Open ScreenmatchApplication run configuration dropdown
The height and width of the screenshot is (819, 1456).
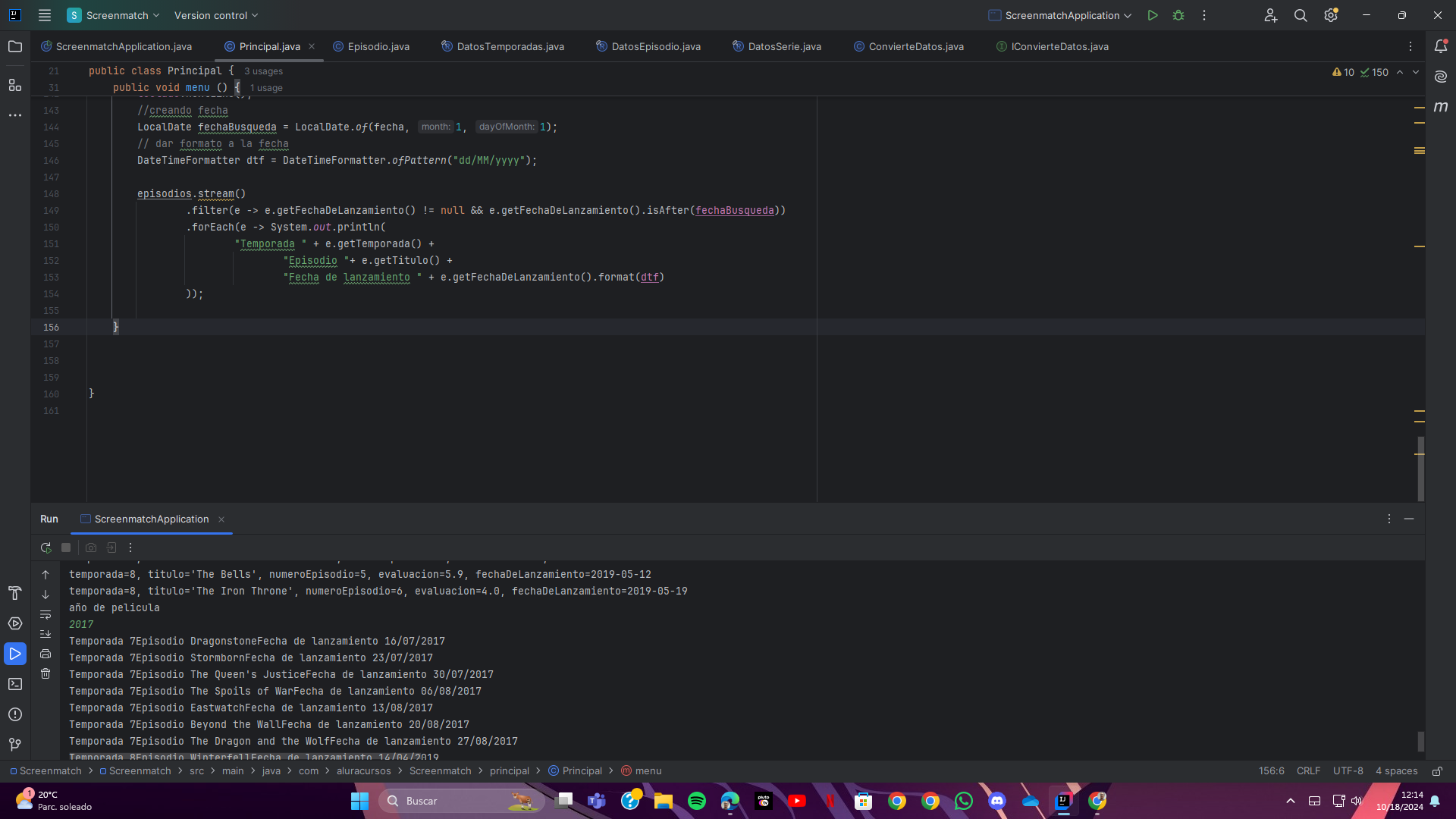click(x=1060, y=15)
